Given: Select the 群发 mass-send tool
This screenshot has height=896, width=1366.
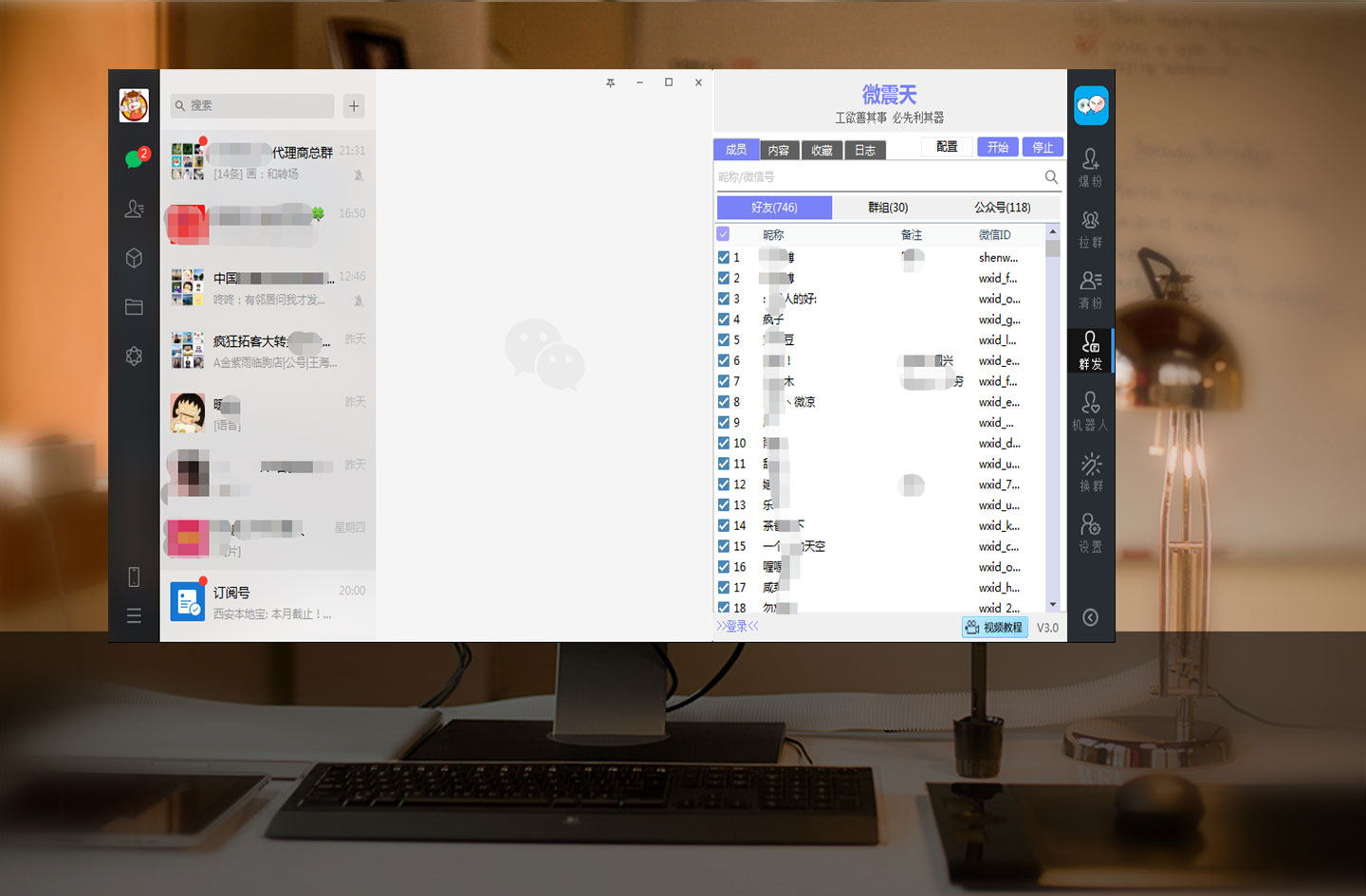Looking at the screenshot, I should [1090, 350].
